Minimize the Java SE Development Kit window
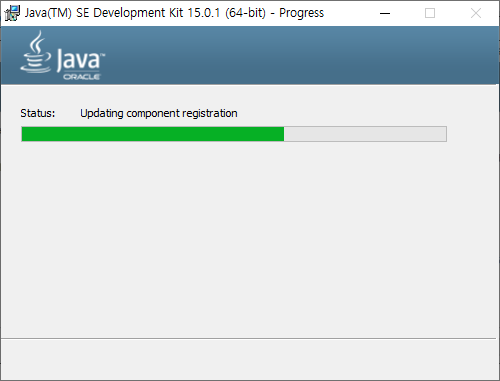500x381 pixels. coord(385,13)
